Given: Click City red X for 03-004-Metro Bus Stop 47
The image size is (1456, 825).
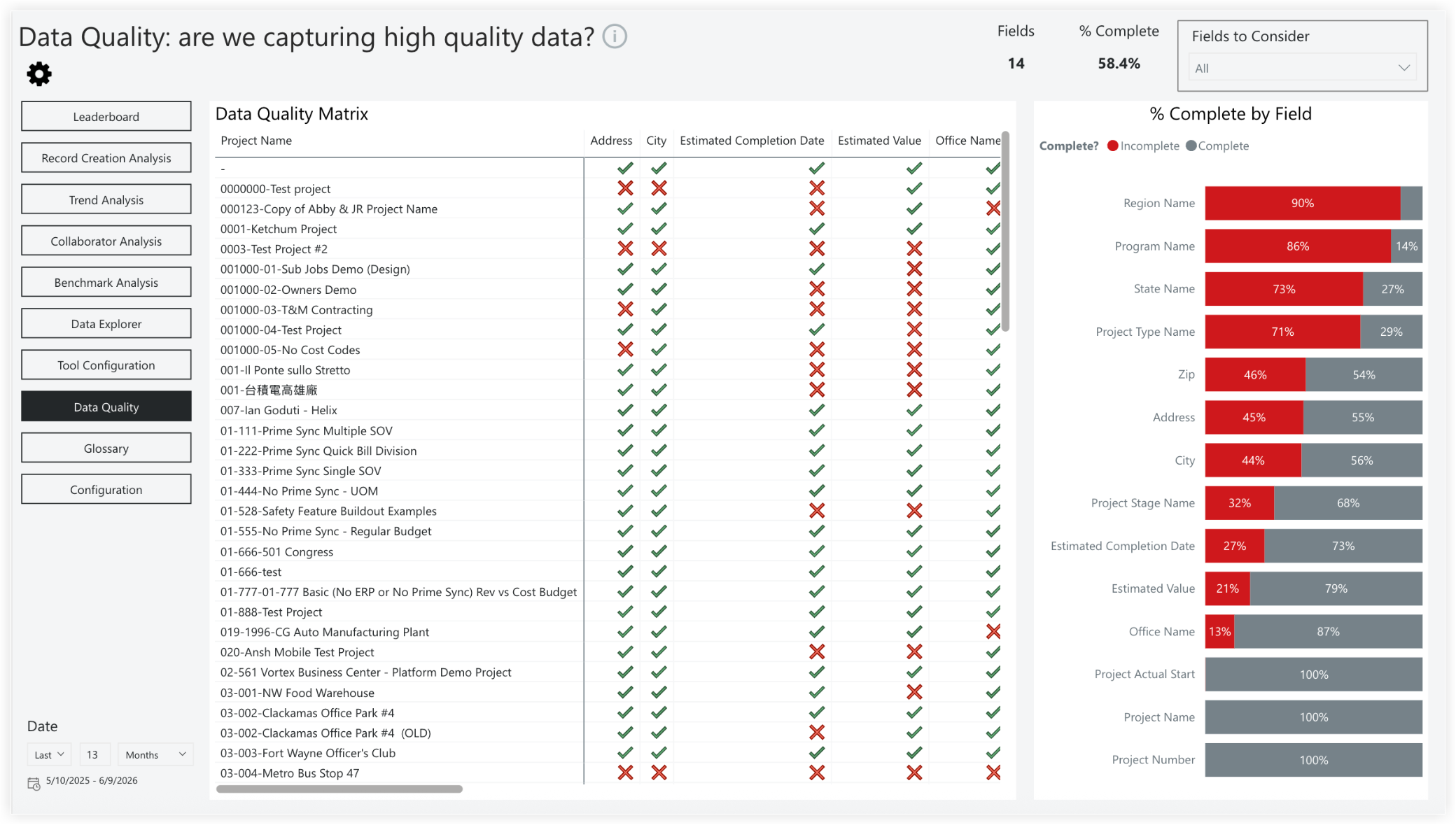Looking at the screenshot, I should click(659, 773).
